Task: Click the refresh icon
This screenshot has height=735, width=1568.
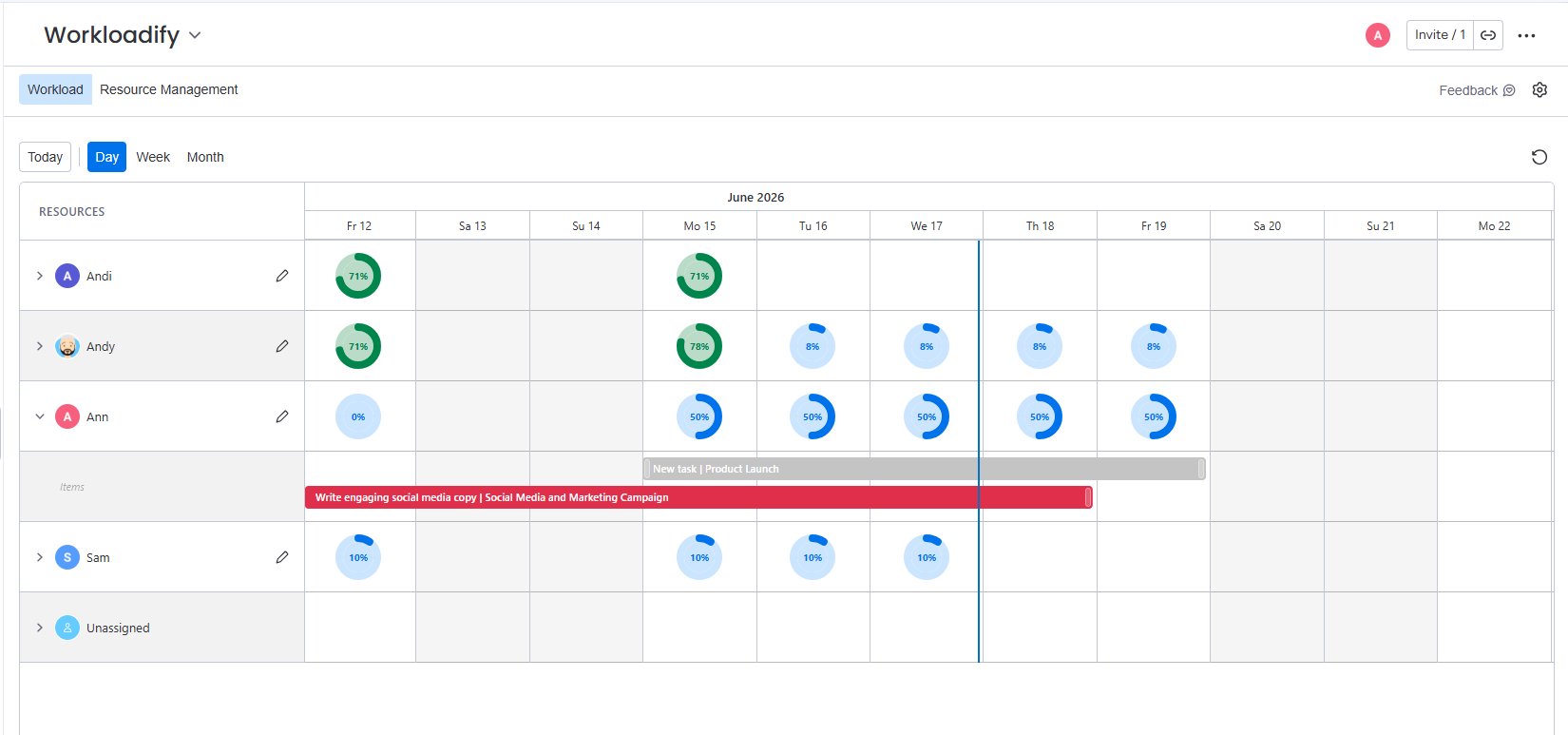Action: (1539, 157)
